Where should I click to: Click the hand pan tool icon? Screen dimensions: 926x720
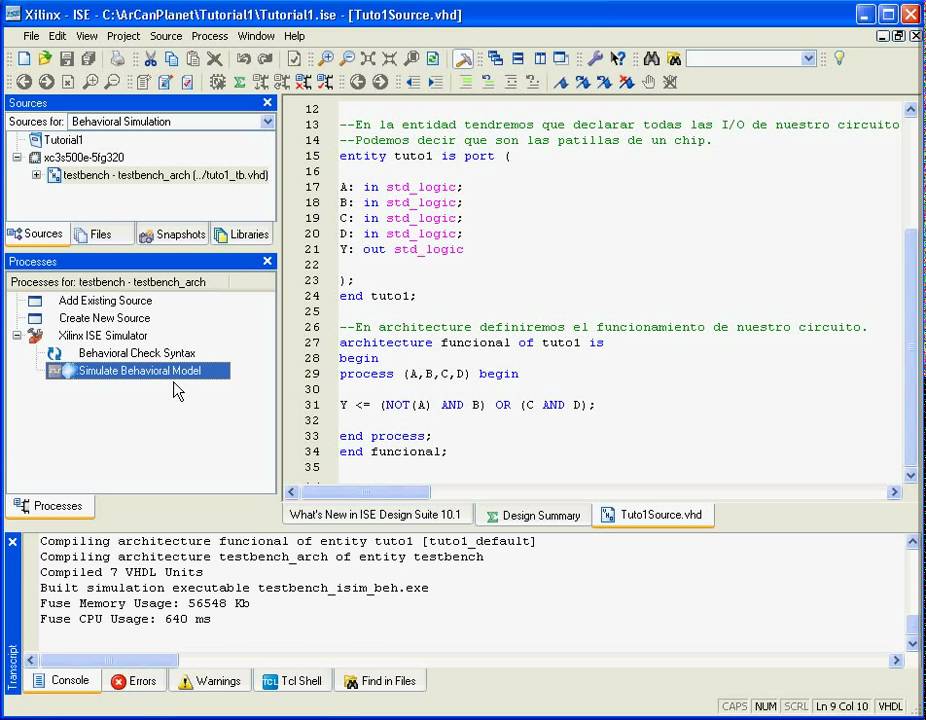click(648, 82)
